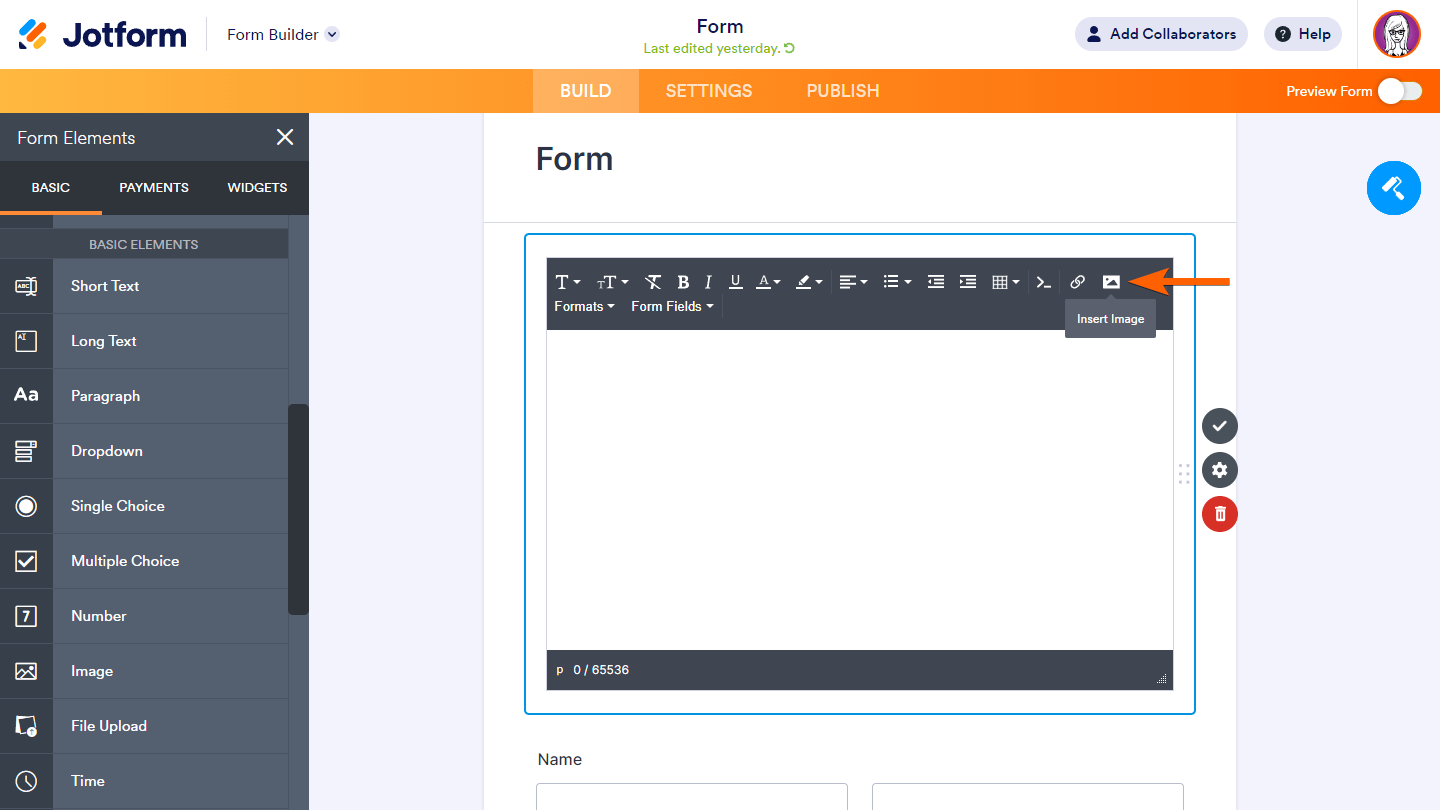Click the Multiple Choice element icon

pos(26,561)
